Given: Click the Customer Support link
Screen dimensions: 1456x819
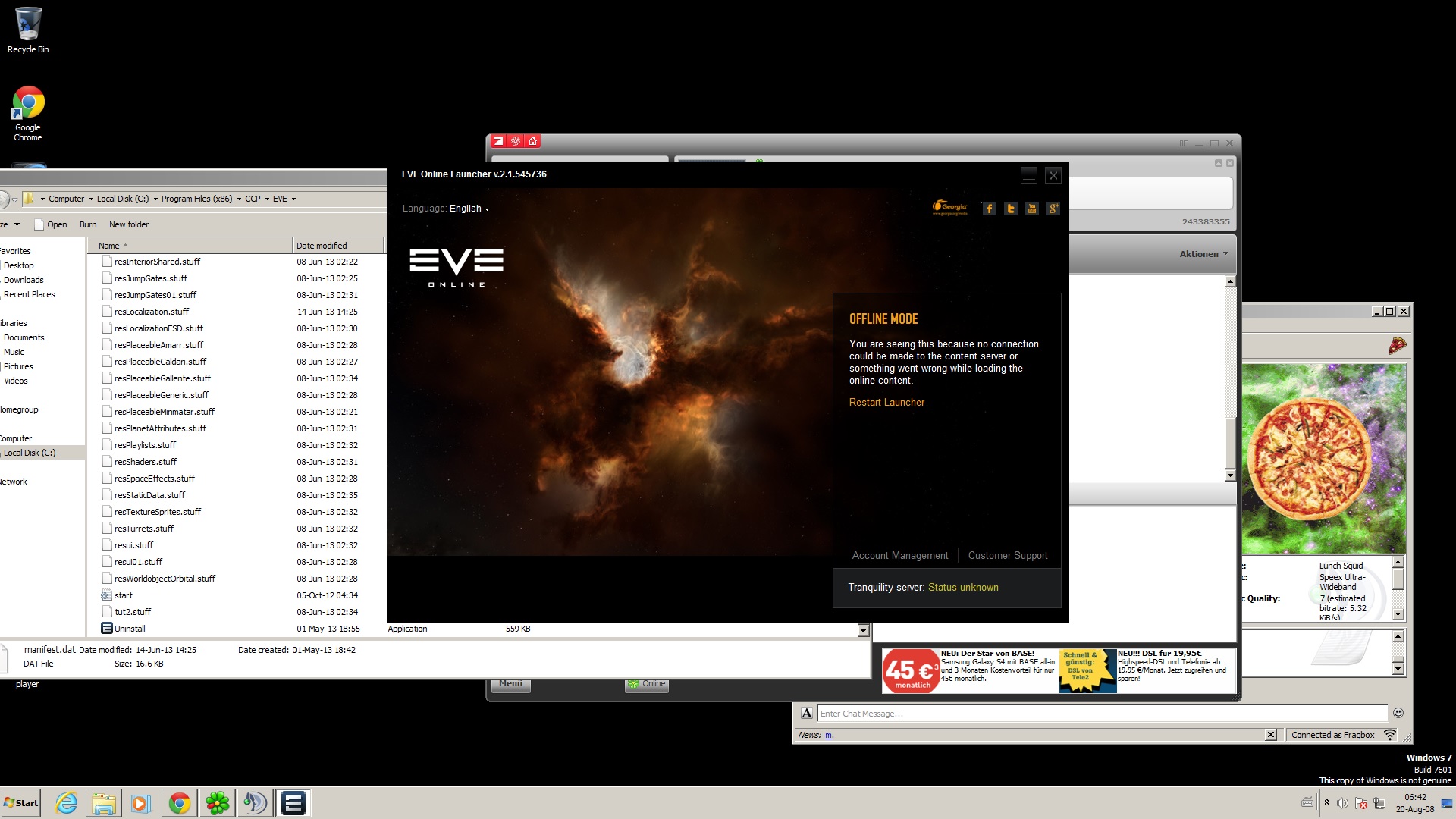Looking at the screenshot, I should [x=1007, y=556].
